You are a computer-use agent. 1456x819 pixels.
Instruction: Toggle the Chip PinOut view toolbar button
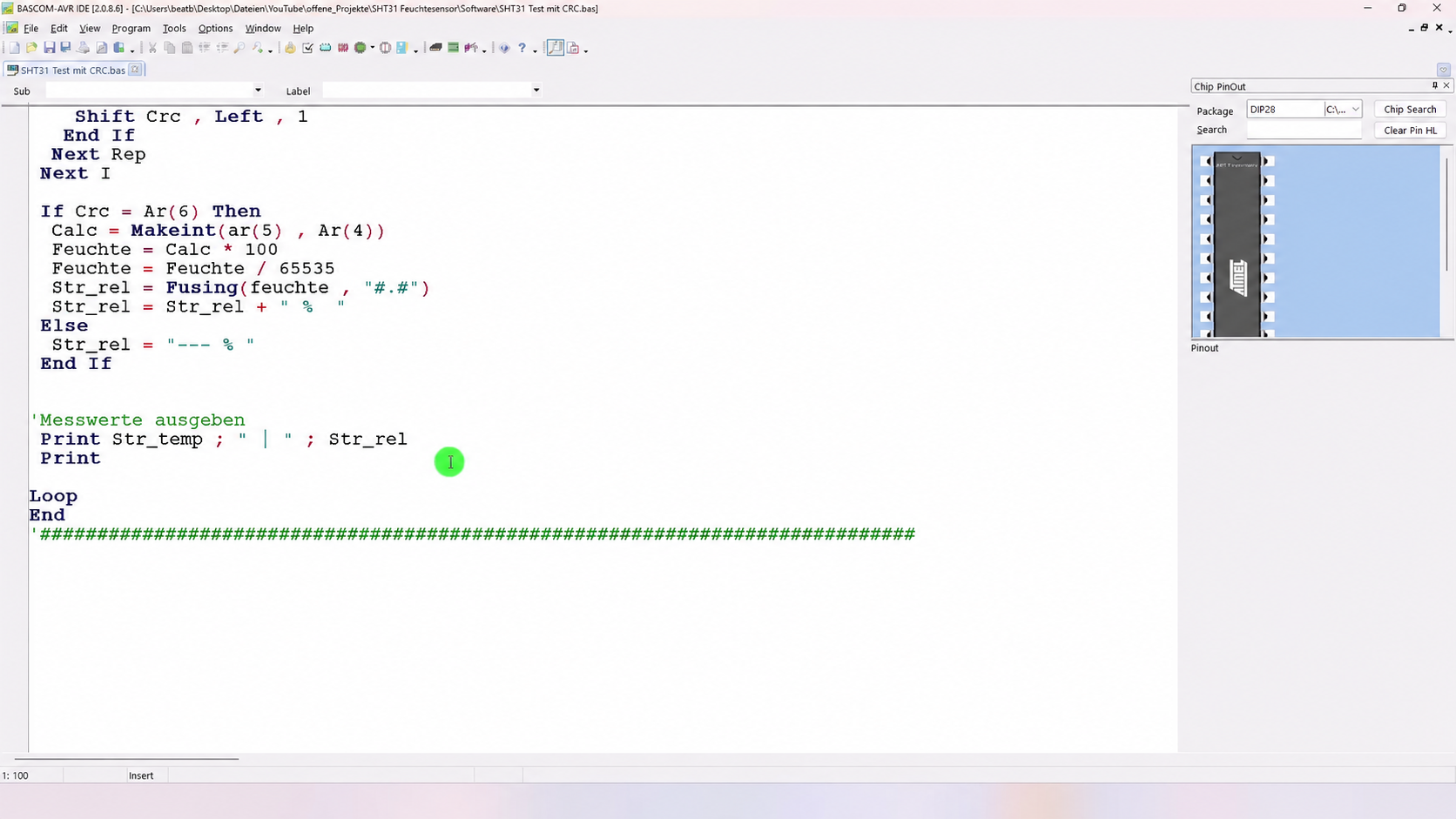point(555,49)
